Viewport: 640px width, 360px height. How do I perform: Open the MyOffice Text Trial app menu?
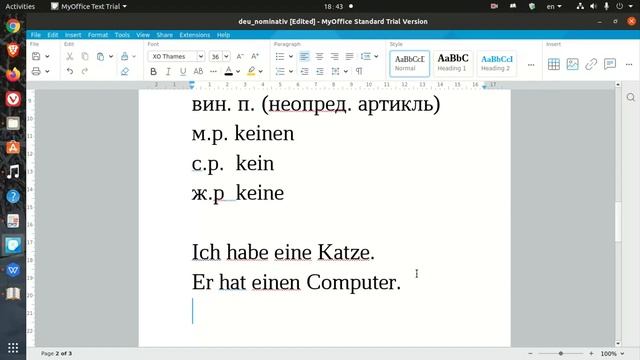[89, 7]
